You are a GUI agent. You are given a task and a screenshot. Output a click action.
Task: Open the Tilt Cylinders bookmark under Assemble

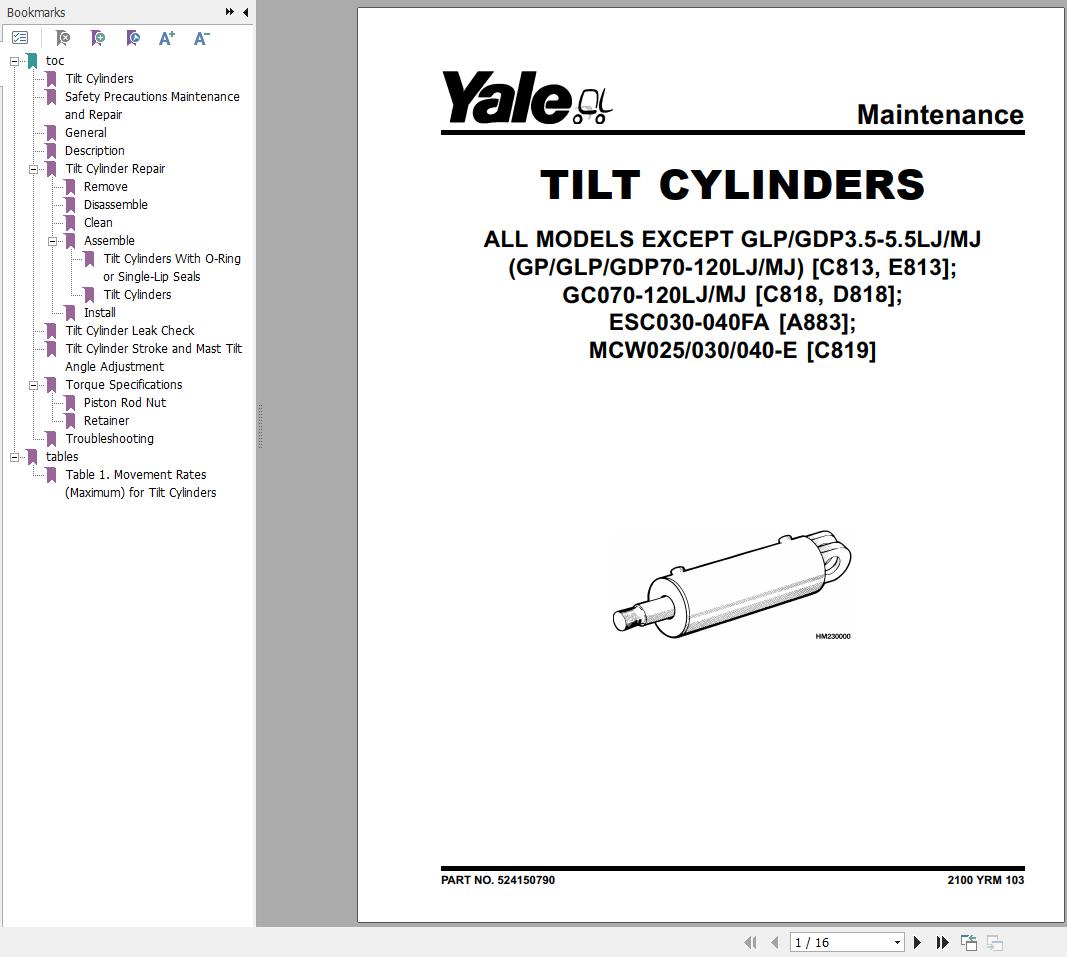point(137,295)
